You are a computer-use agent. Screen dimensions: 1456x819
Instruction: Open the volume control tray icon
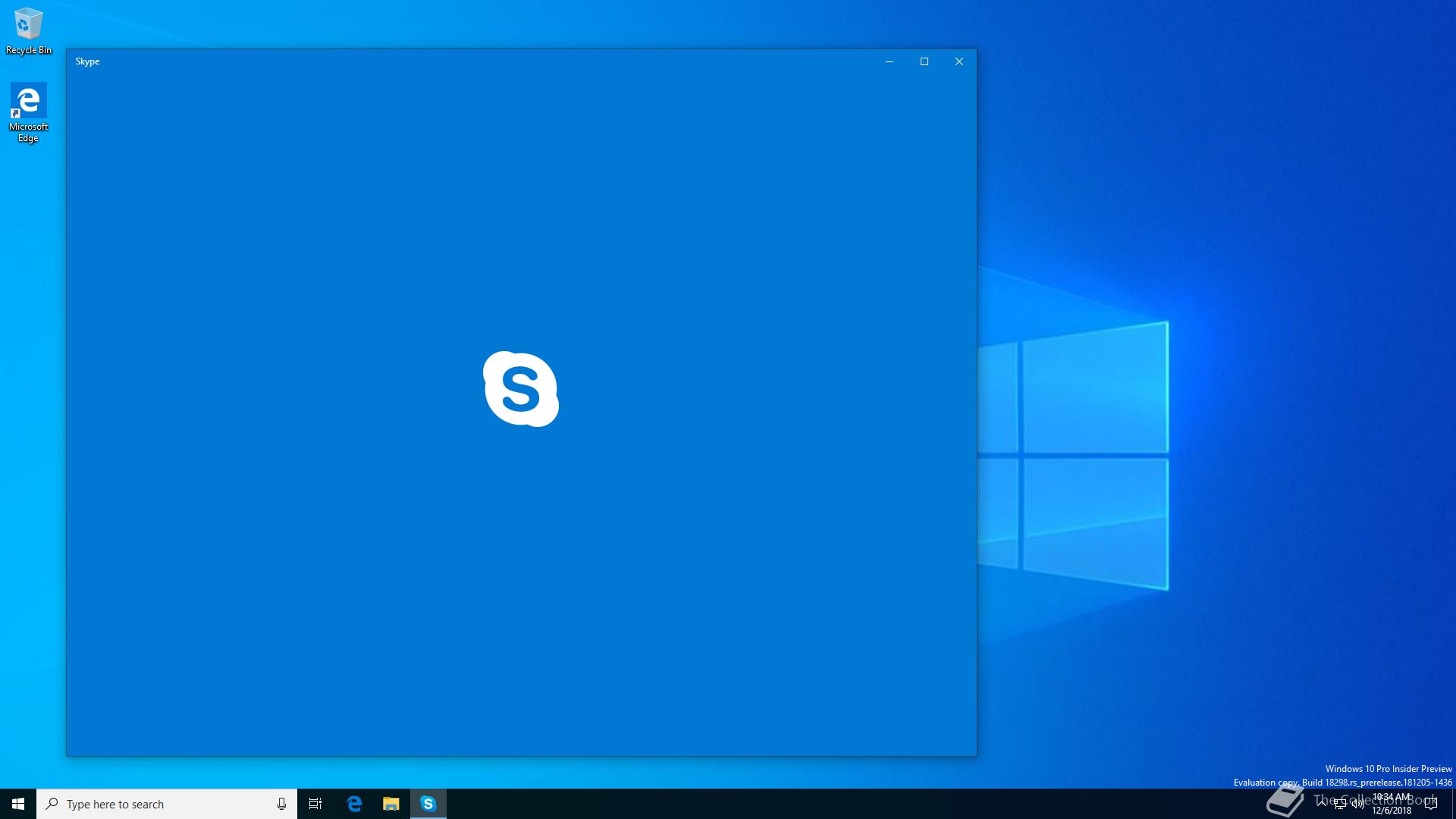click(x=1357, y=805)
